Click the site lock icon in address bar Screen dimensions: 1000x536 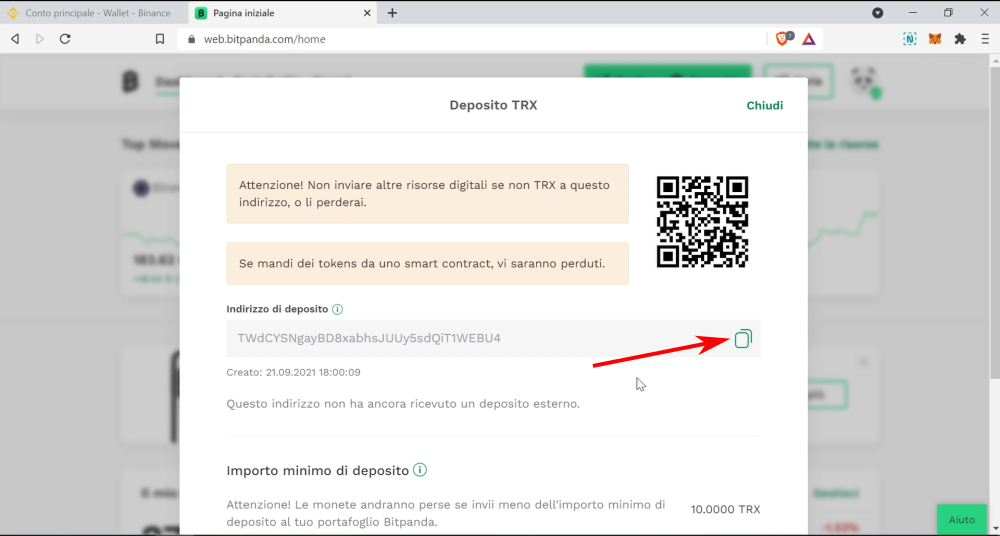[191, 39]
